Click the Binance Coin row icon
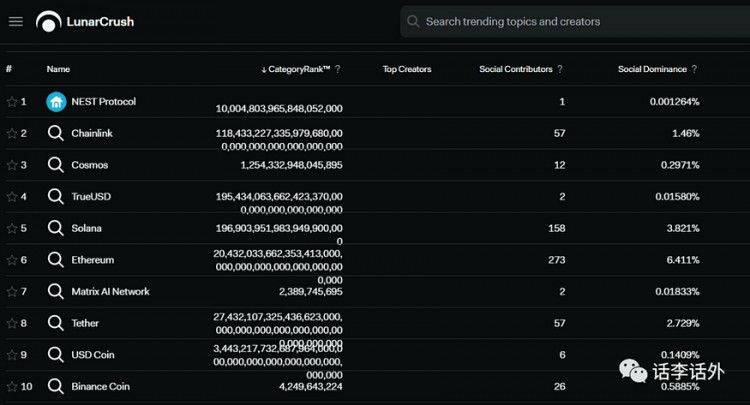This screenshot has height=405, width=750. tap(55, 386)
